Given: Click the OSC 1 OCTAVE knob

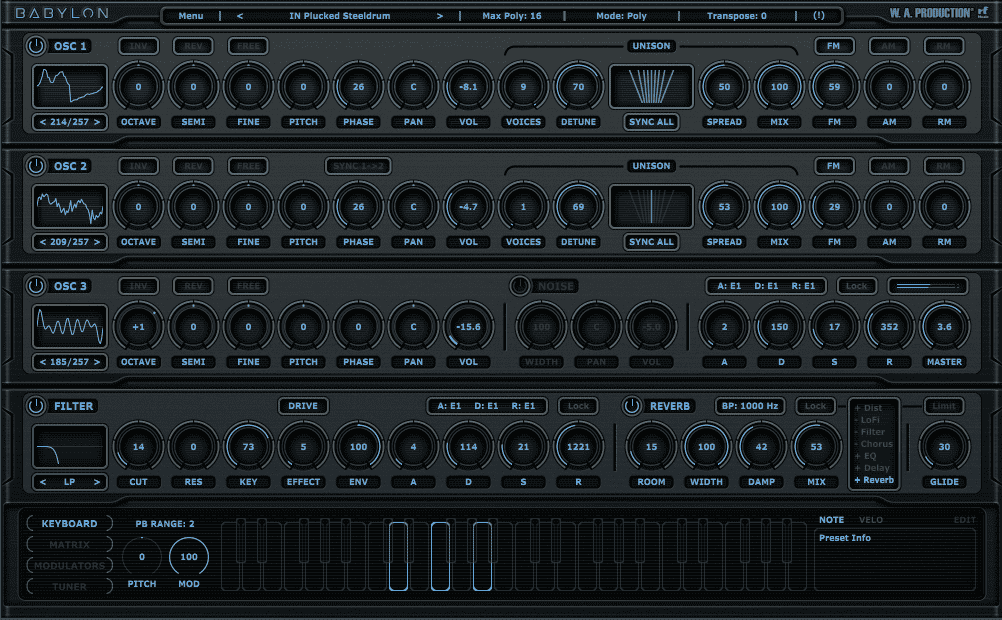Looking at the screenshot, I should [138, 87].
